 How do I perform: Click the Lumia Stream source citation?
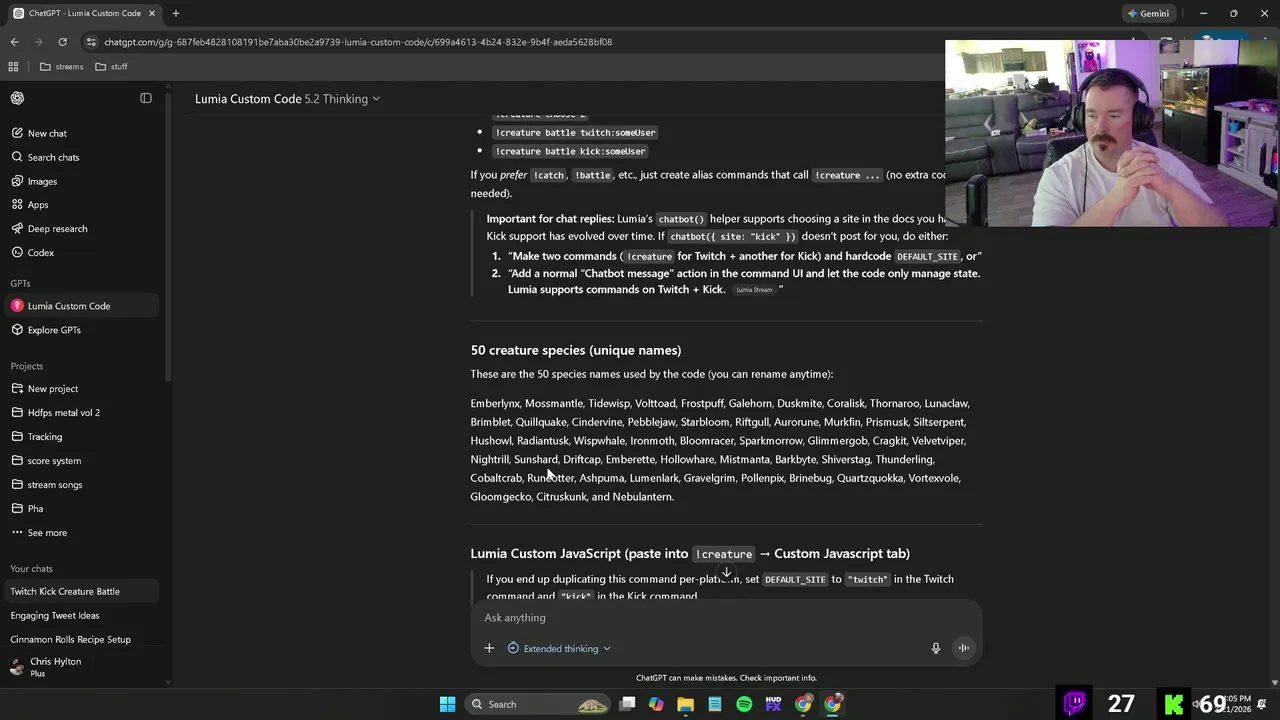click(x=754, y=290)
